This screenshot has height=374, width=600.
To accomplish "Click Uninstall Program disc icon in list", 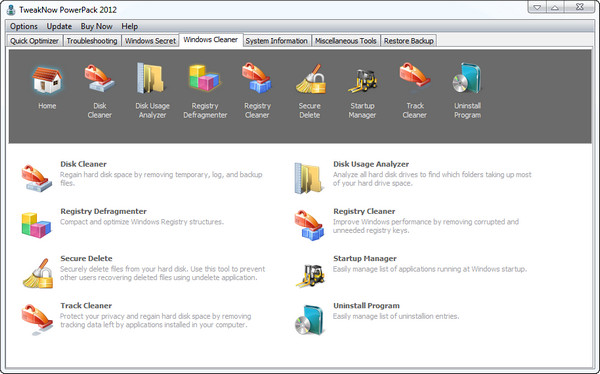I will (309, 320).
